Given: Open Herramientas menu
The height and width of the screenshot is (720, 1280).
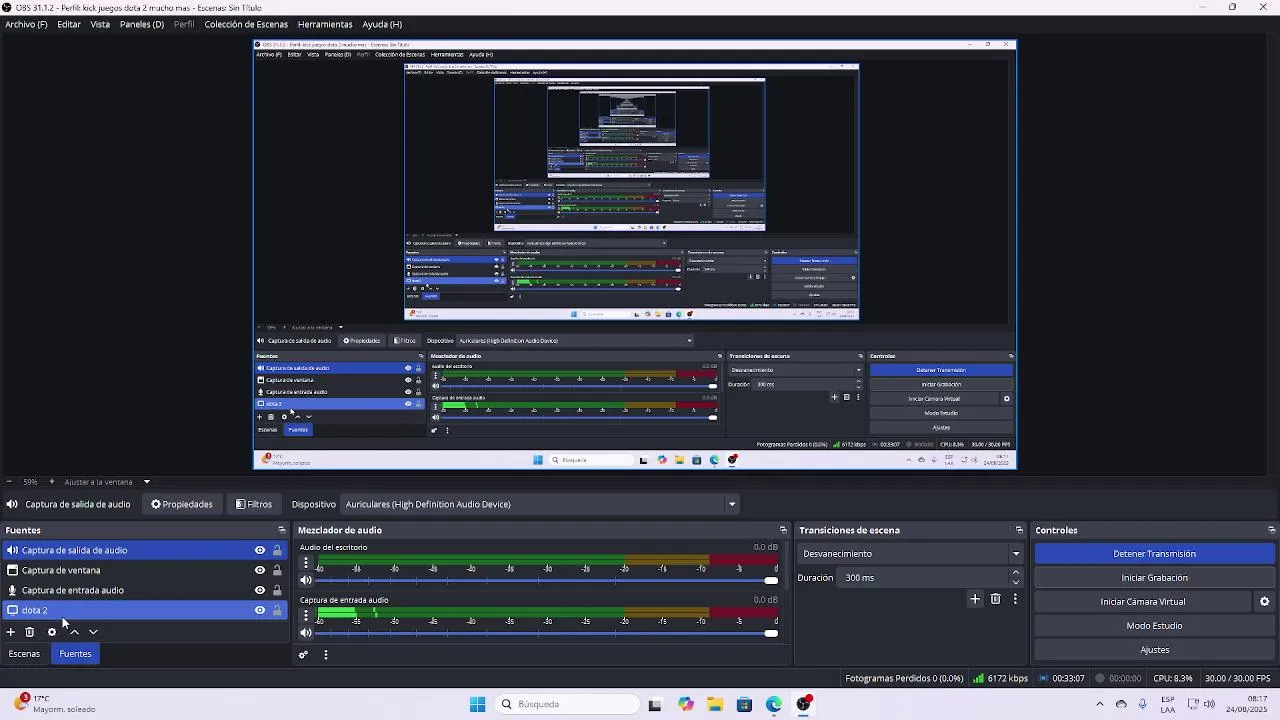Looking at the screenshot, I should tap(325, 24).
